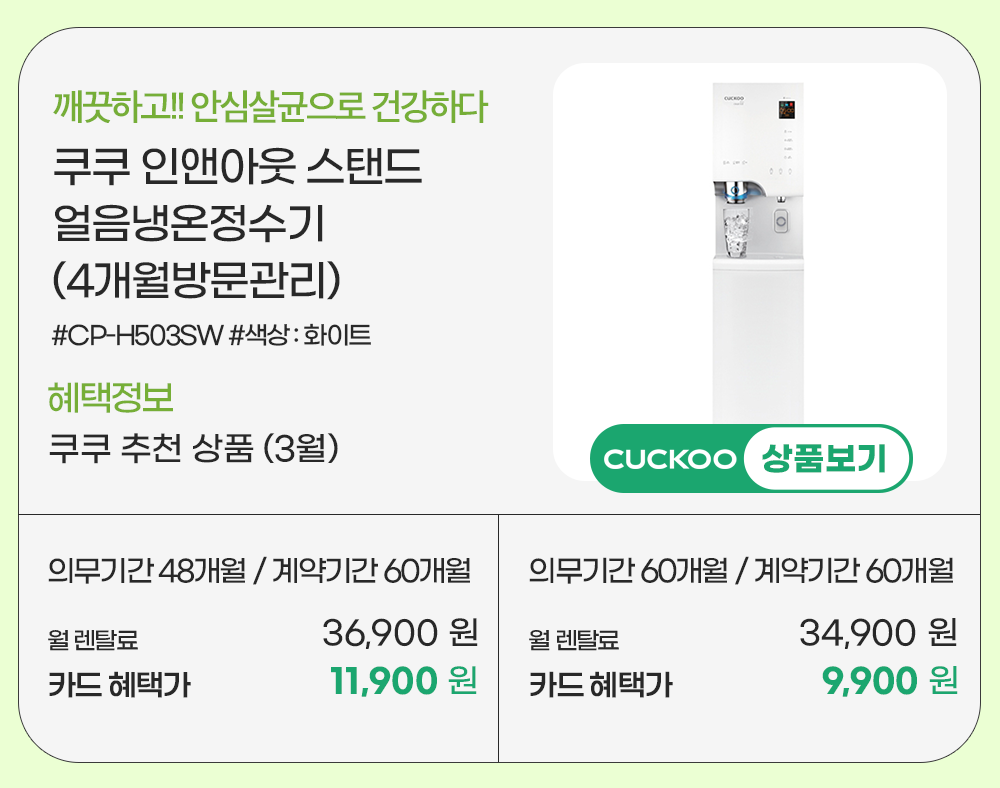Click the CUCKOO brand label
Image resolution: width=1000 pixels, height=788 pixels.
pyautogui.click(x=669, y=459)
